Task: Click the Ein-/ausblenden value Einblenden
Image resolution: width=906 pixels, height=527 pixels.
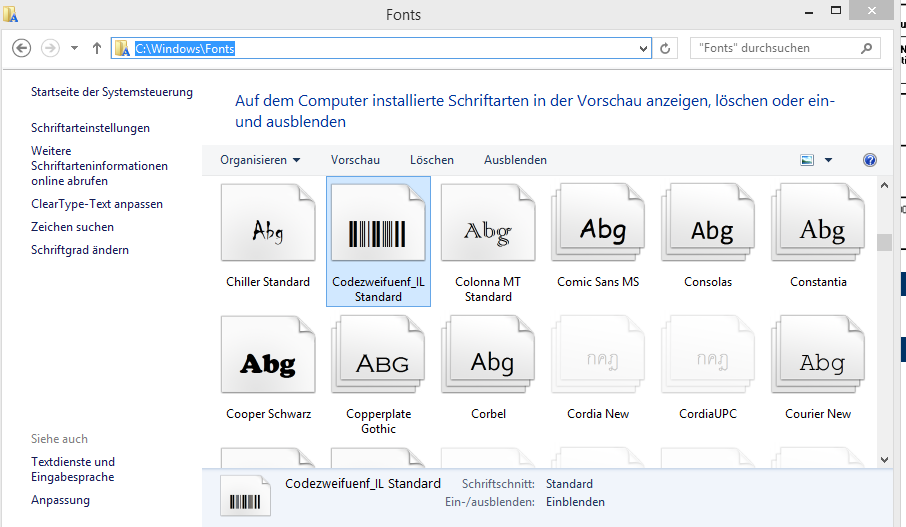Action: (x=575, y=502)
